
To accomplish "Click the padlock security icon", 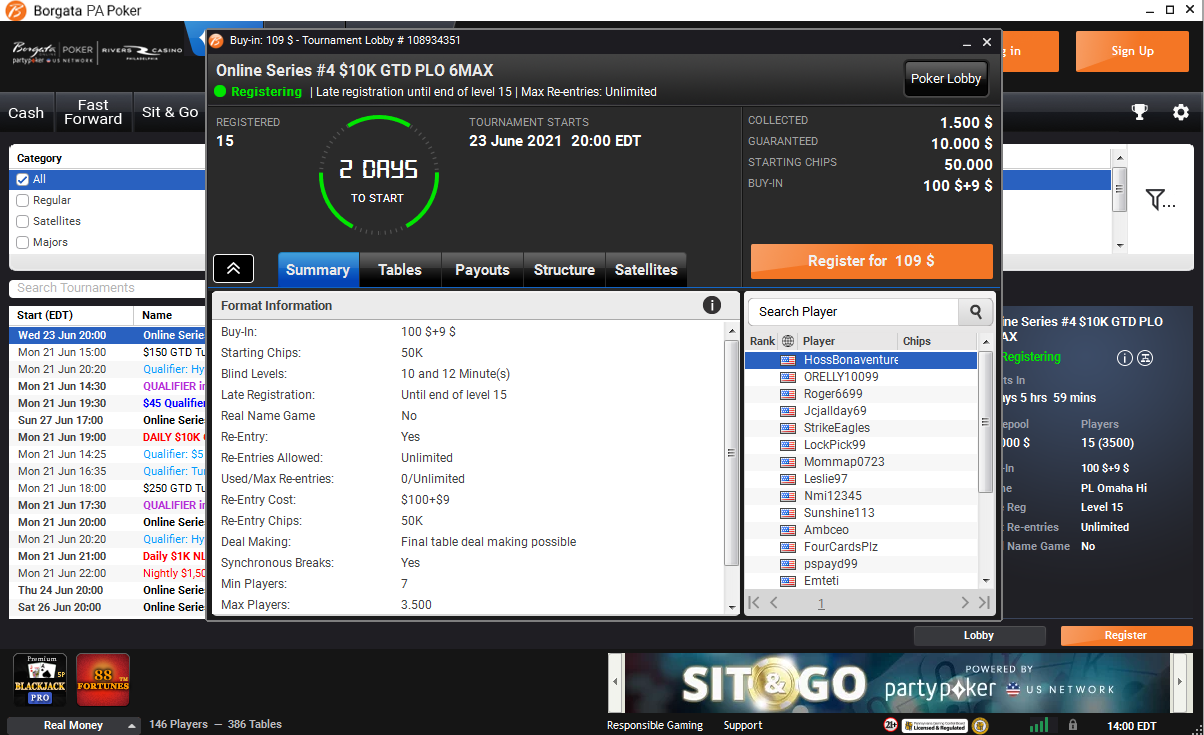I will [x=1072, y=725].
